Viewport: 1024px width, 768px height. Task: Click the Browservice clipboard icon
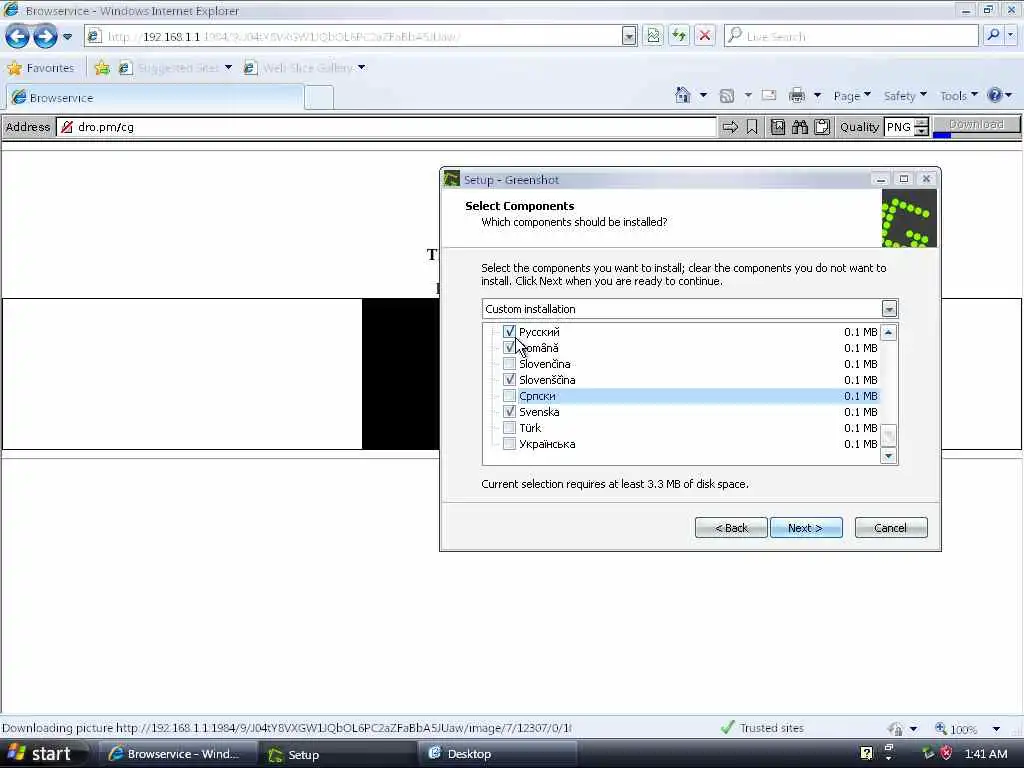[822, 127]
